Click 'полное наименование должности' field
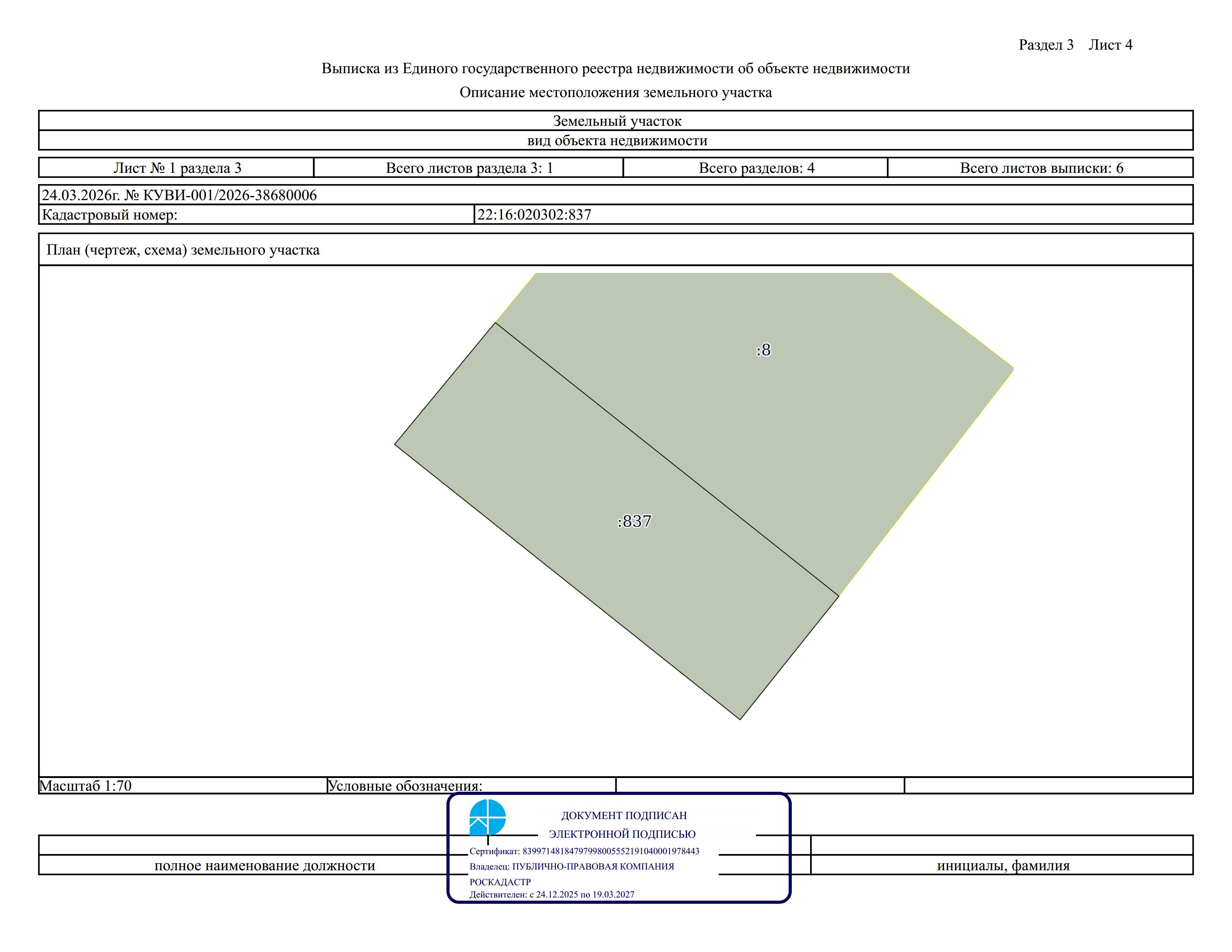 click(x=265, y=865)
